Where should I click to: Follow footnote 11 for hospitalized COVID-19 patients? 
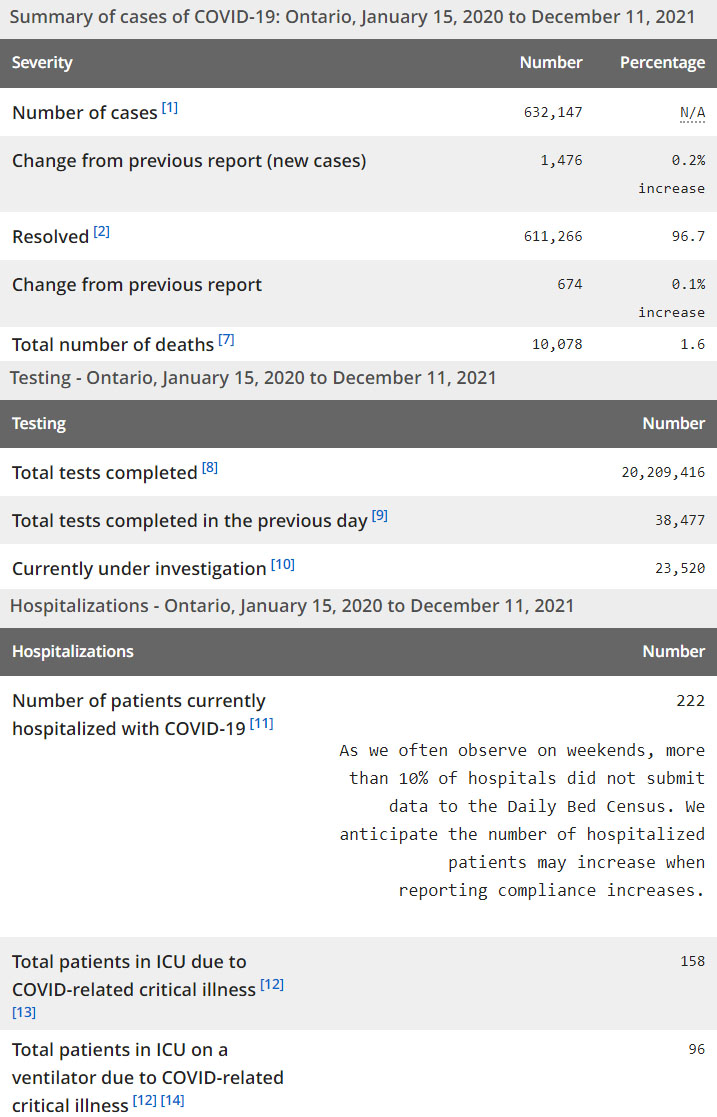(x=262, y=723)
